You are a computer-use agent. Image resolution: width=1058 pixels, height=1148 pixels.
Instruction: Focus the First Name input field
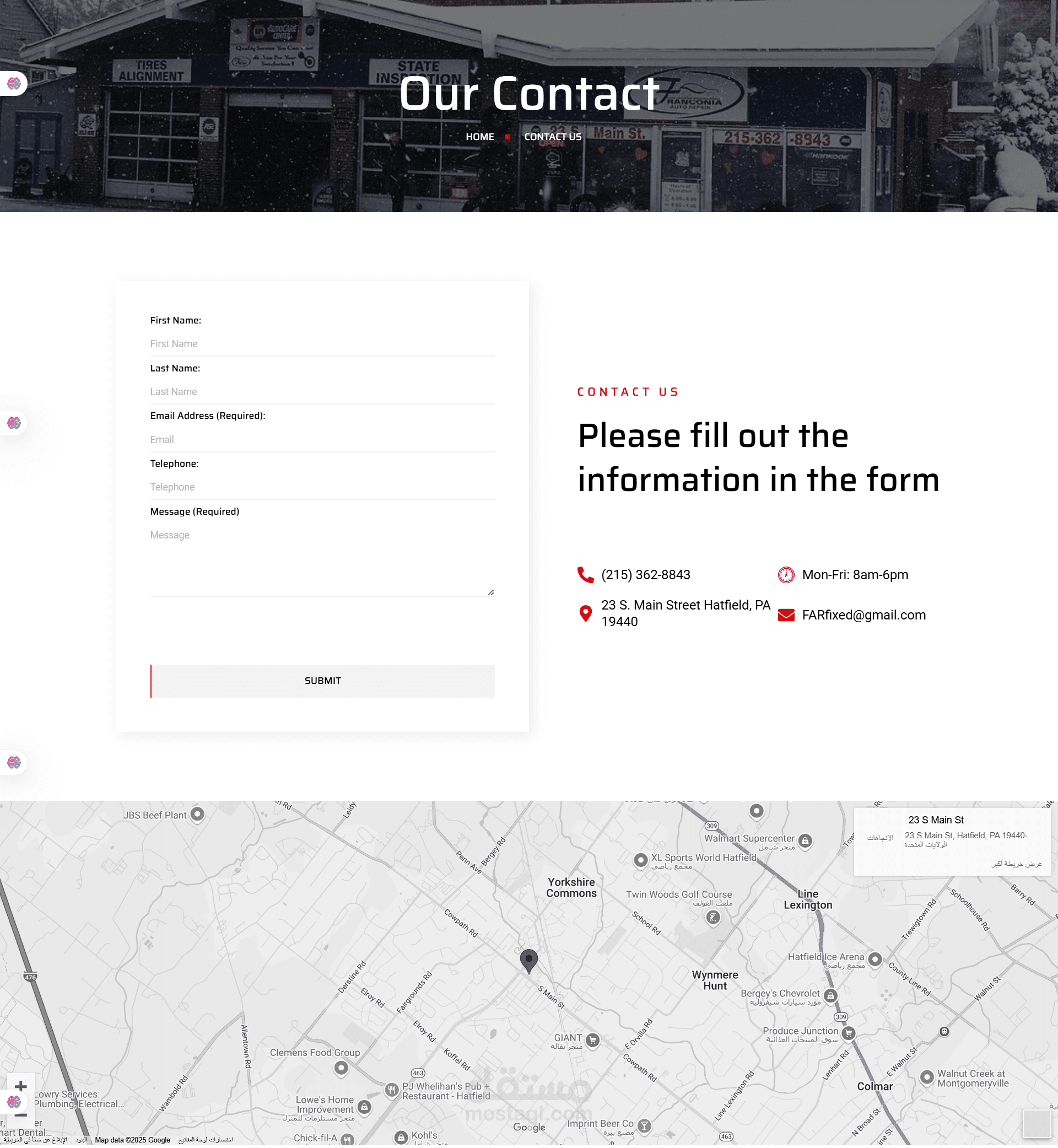click(x=322, y=344)
